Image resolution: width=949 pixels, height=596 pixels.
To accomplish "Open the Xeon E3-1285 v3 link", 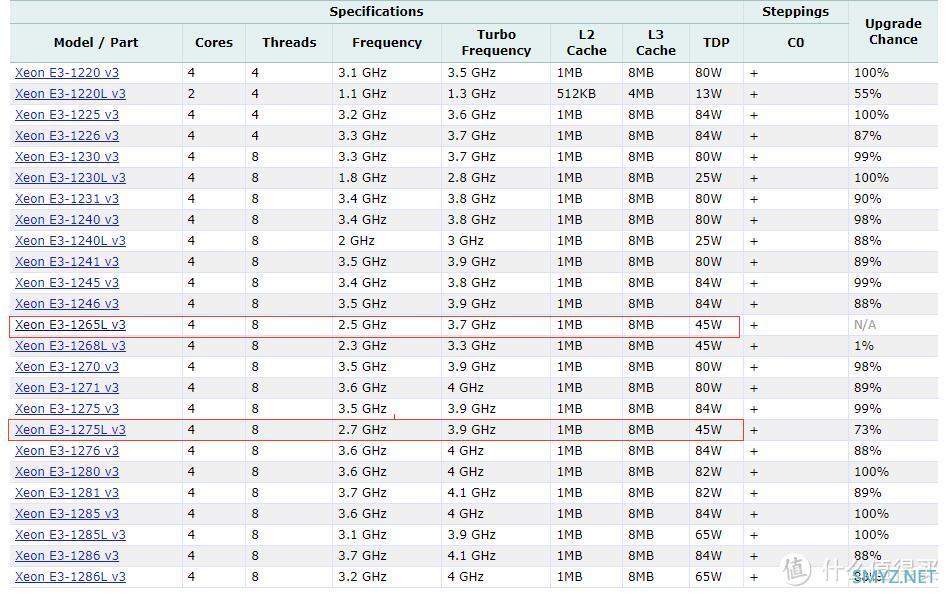I will click(67, 513).
